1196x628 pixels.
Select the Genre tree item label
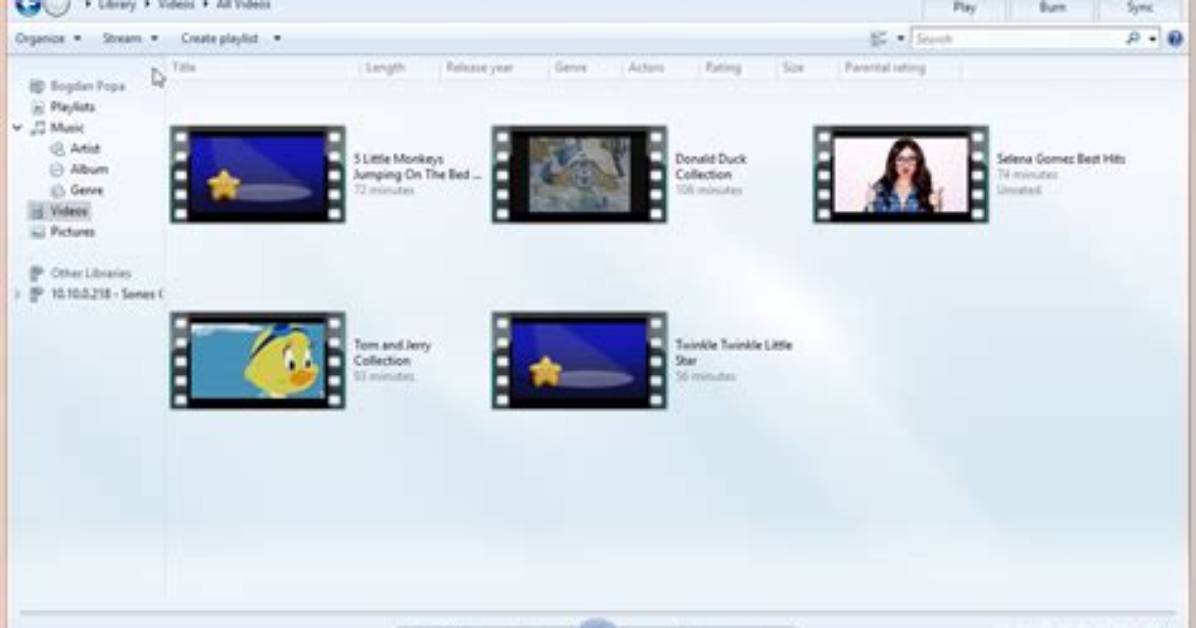[x=87, y=190]
